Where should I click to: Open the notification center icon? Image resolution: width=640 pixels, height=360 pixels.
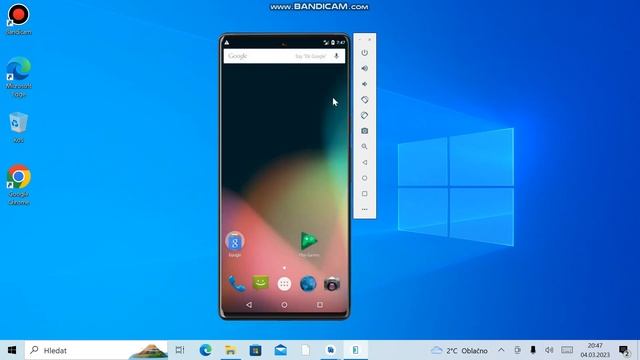624,350
